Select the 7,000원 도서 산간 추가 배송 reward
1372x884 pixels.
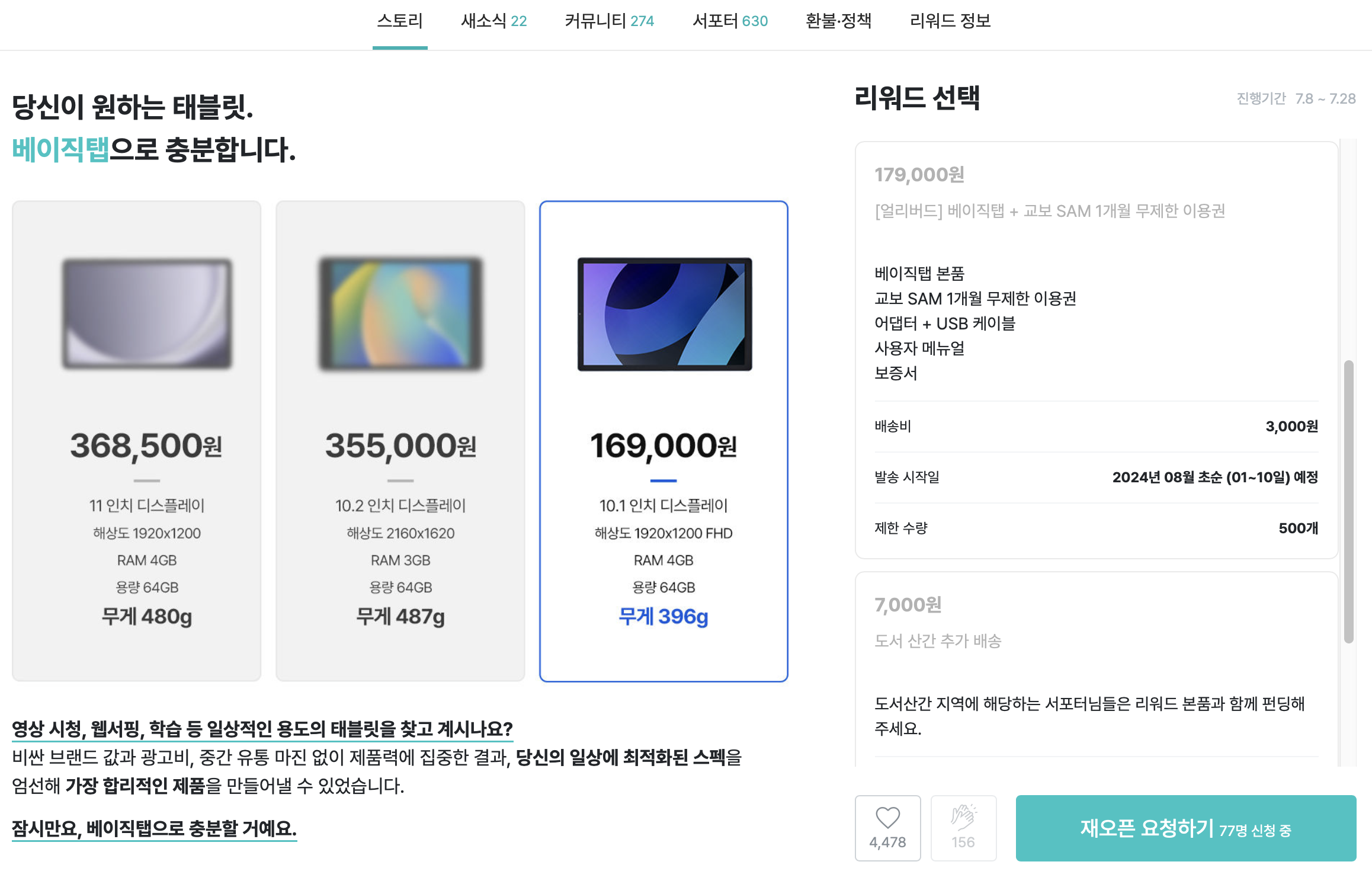[1097, 670]
